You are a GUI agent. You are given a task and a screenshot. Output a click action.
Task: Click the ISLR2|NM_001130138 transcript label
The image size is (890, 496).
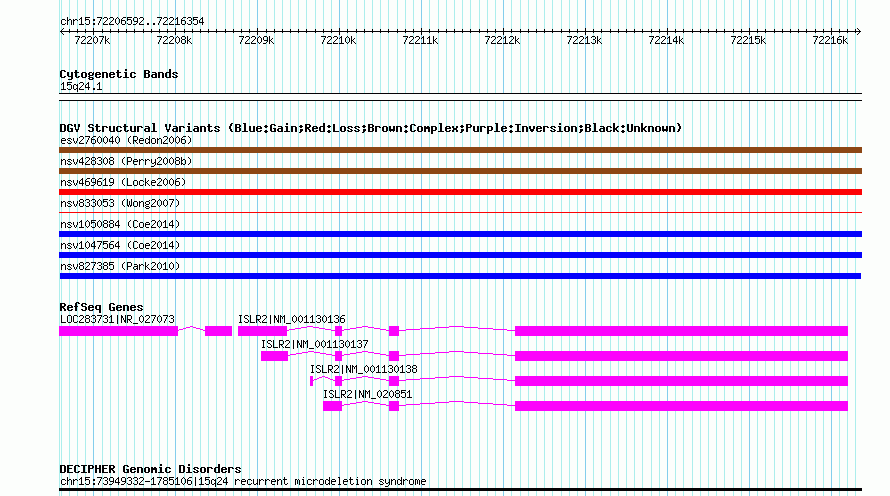[x=363, y=369]
